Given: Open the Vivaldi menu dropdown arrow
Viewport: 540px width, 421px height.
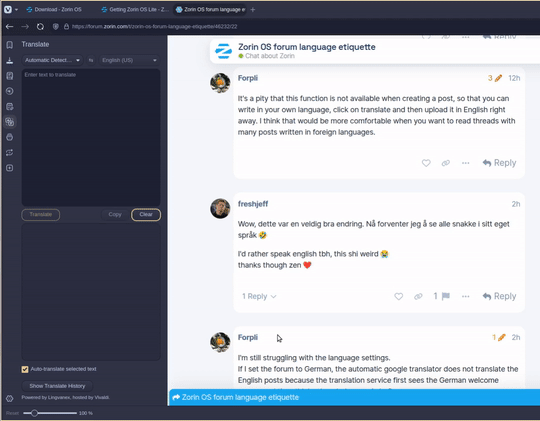Looking at the screenshot, I should click(x=16, y=10).
